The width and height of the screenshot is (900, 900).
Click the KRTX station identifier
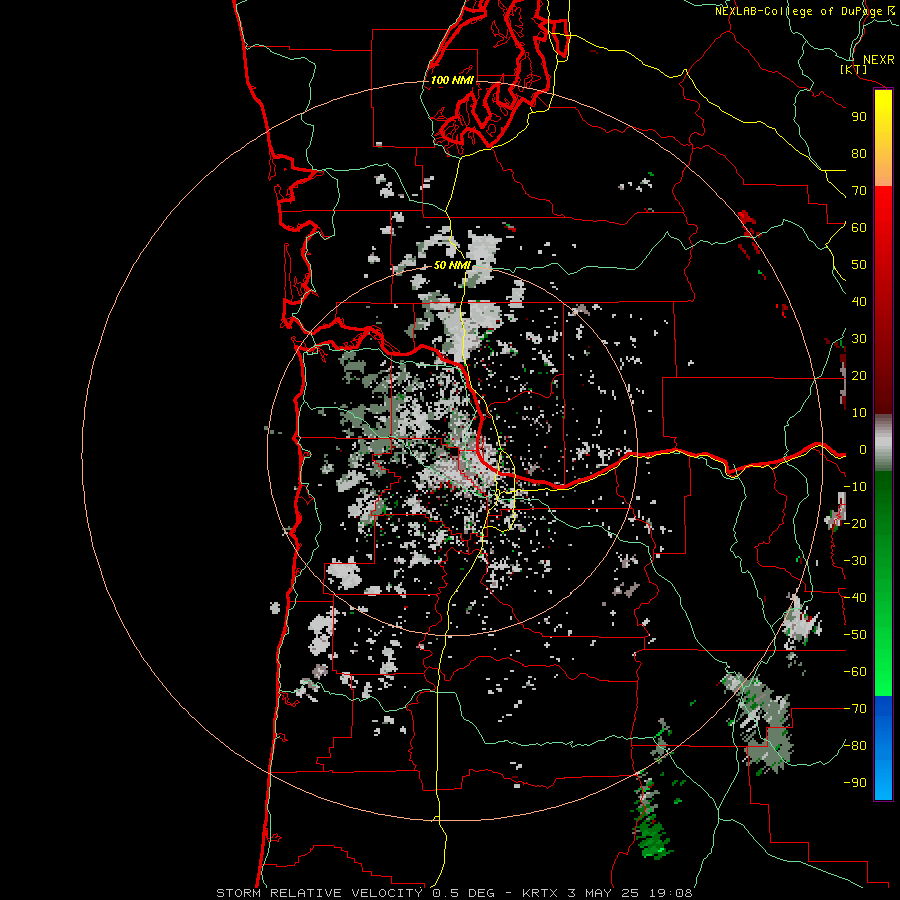pyautogui.click(x=541, y=893)
